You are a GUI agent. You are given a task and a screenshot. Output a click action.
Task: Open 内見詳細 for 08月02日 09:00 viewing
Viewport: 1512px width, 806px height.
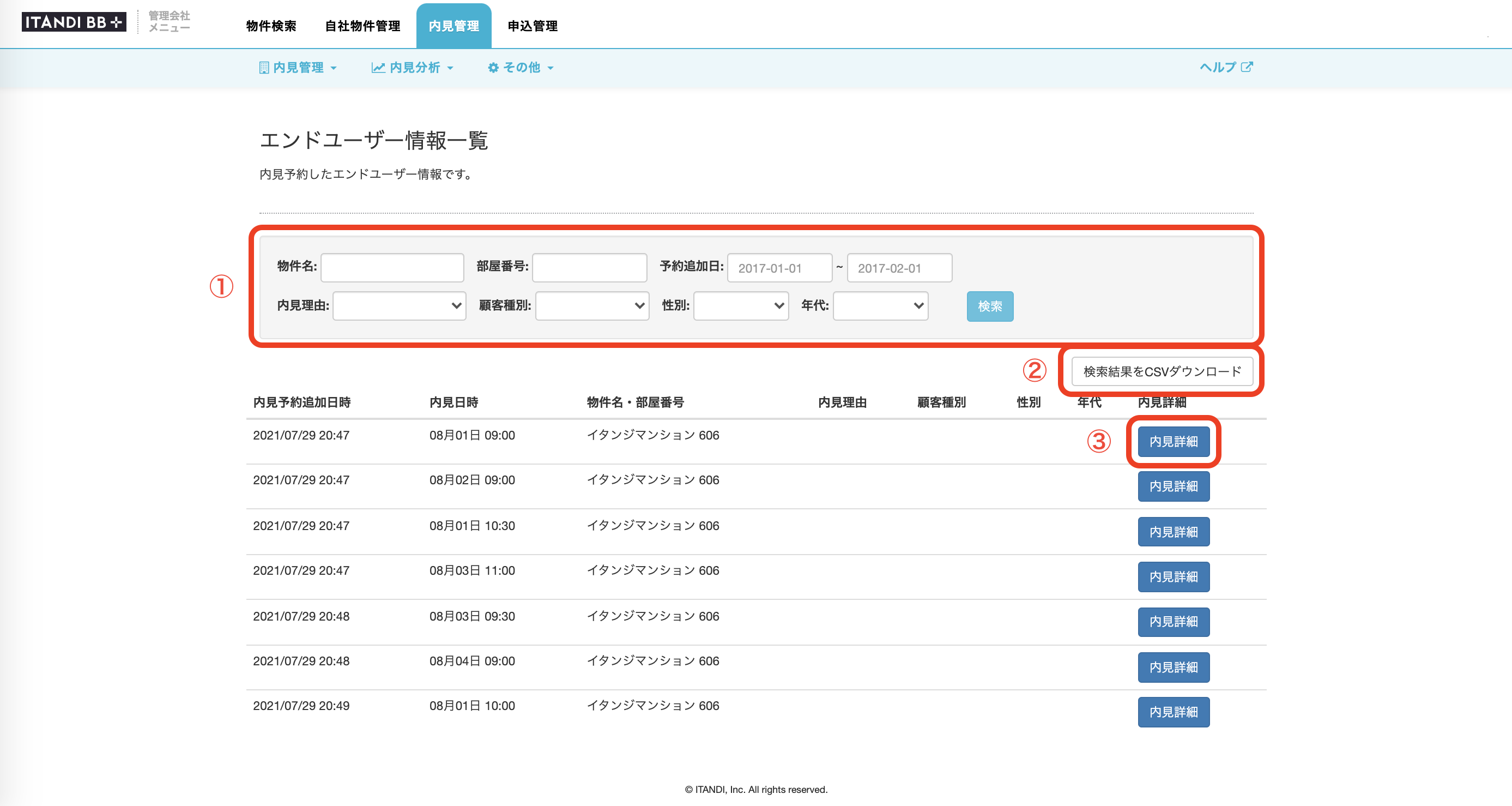click(x=1174, y=486)
